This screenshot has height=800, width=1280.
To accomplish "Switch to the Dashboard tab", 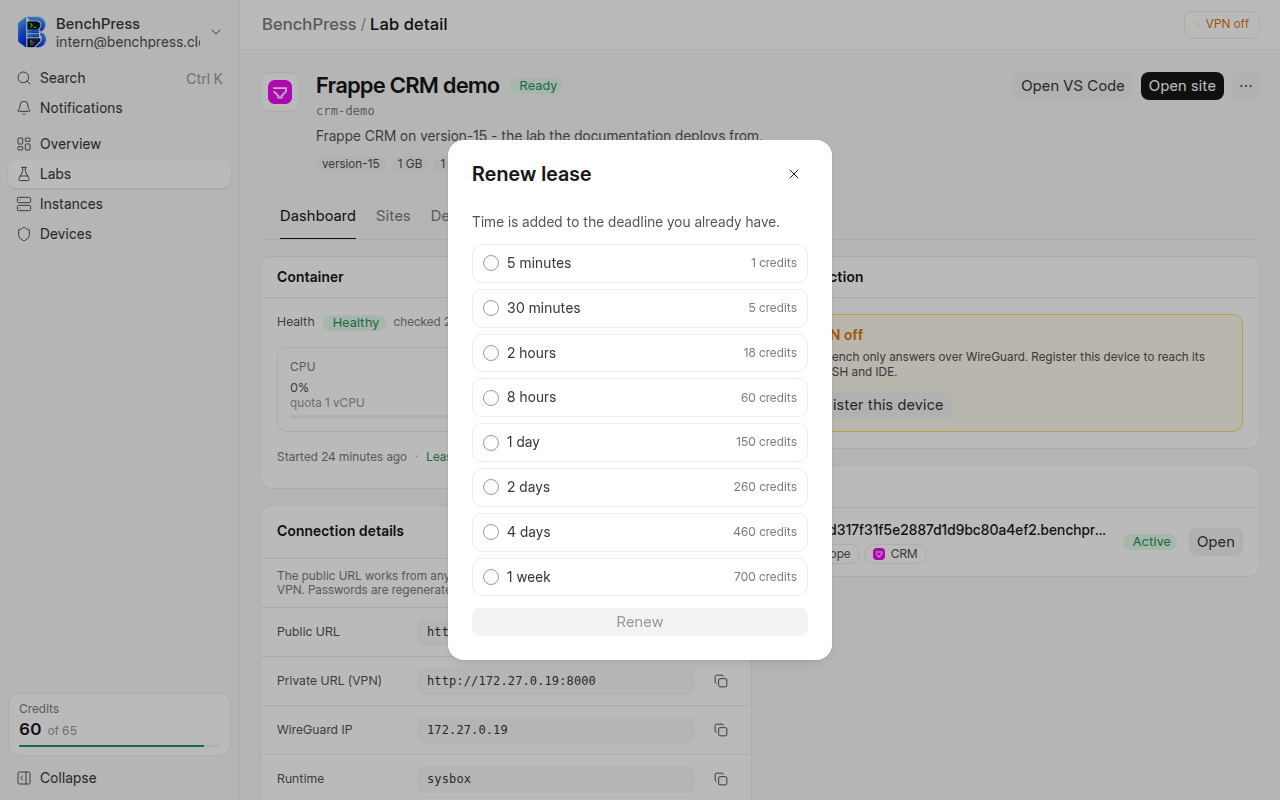I will pos(318,216).
